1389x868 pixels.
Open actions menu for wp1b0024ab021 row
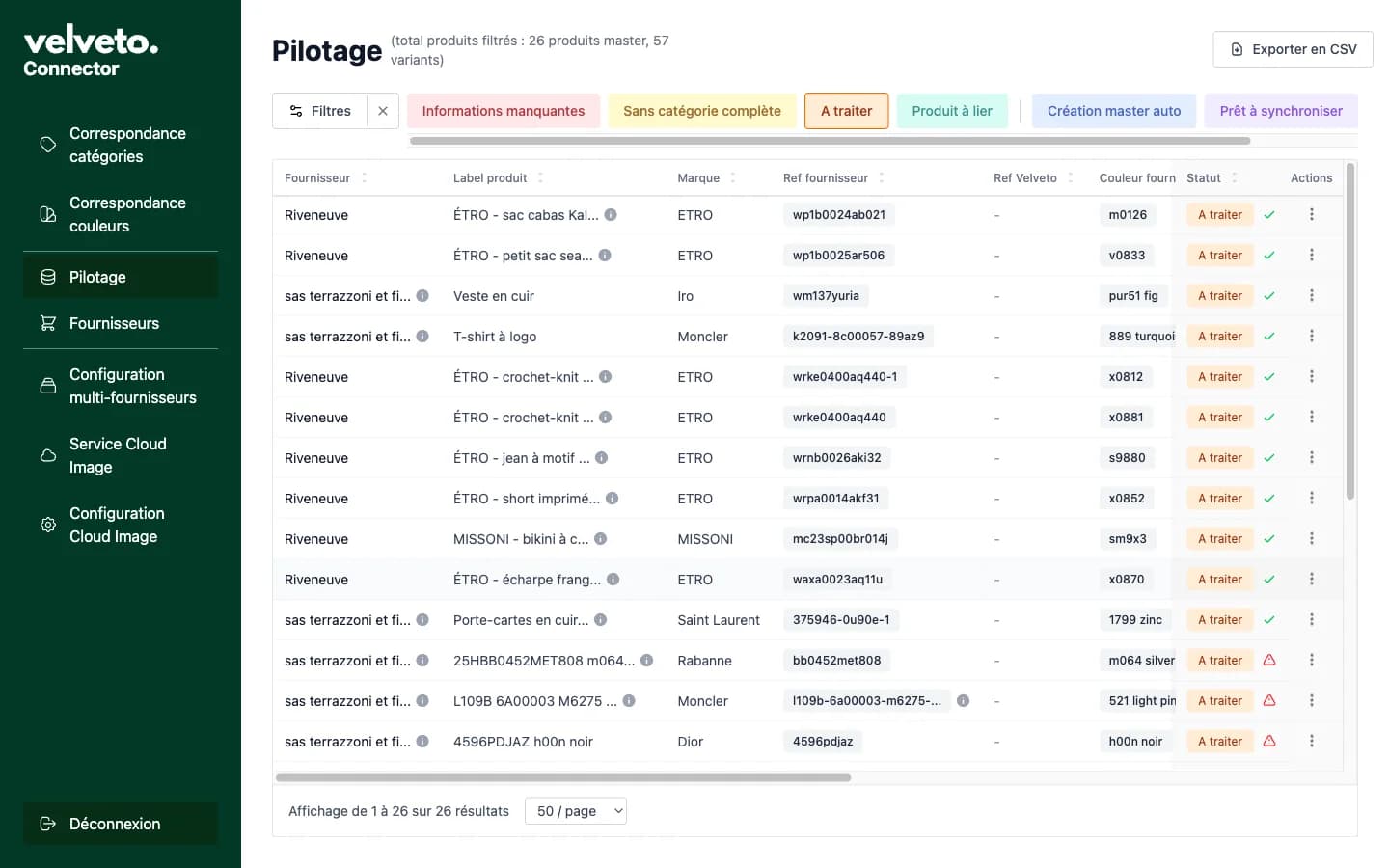point(1311,214)
